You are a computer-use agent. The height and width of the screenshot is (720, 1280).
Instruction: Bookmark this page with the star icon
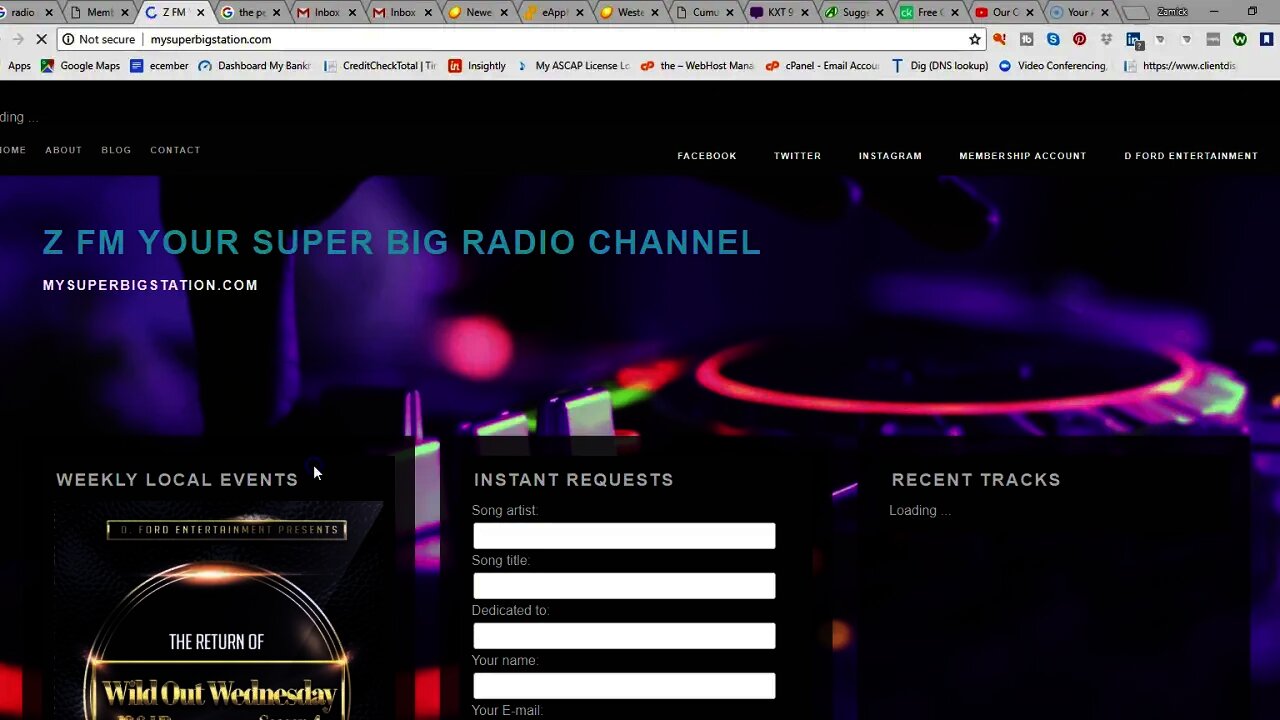[974, 39]
